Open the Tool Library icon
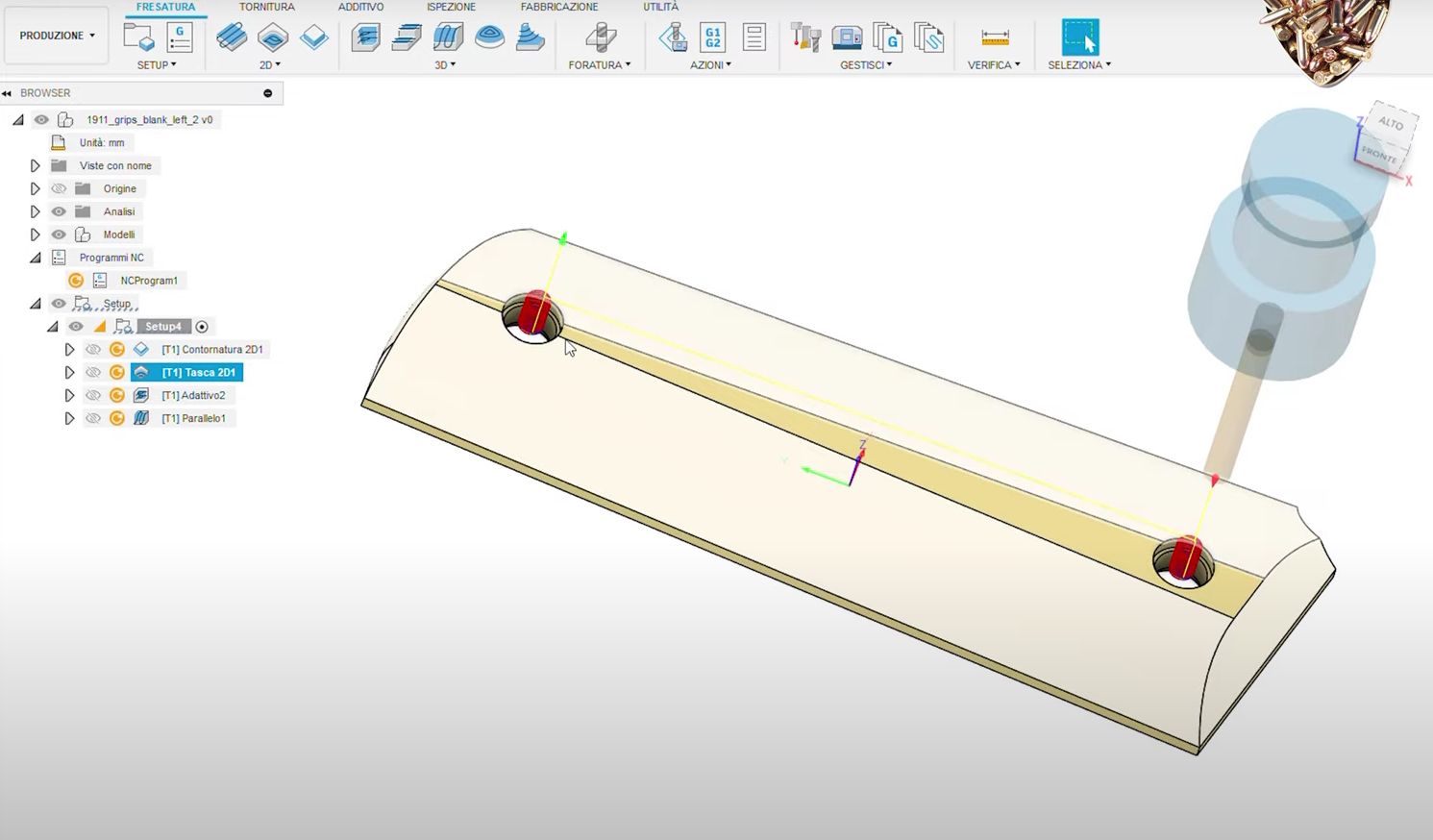Image resolution: width=1433 pixels, height=840 pixels. [805, 37]
